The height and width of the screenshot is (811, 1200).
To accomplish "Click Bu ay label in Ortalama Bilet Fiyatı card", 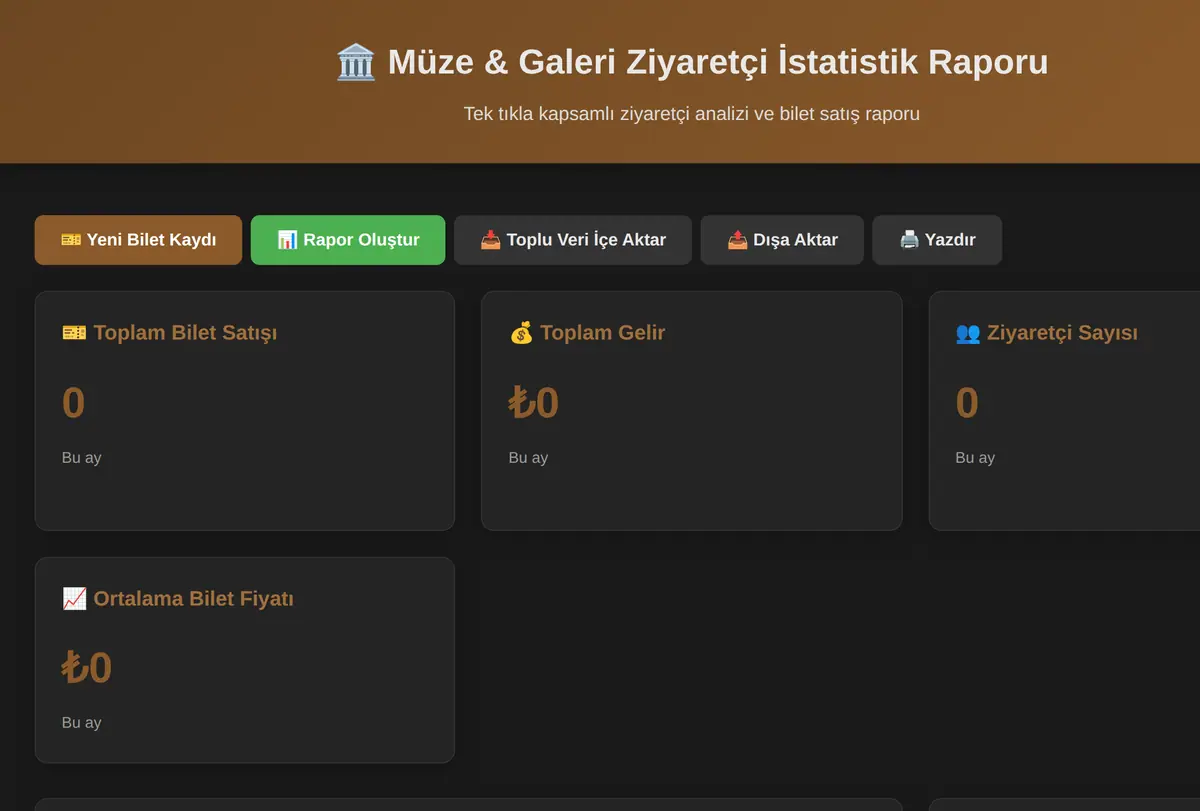I will (81, 723).
